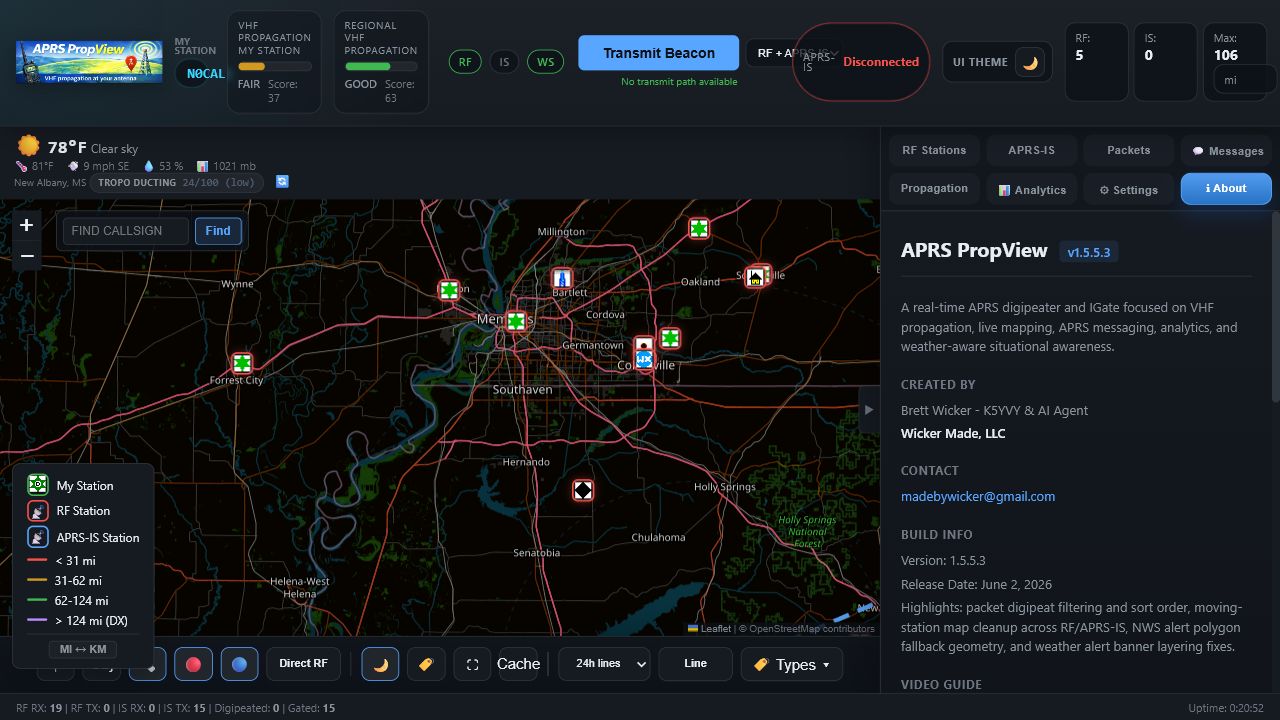Go to the Settings tab
This screenshot has height=720, width=1280.
click(x=1128, y=189)
